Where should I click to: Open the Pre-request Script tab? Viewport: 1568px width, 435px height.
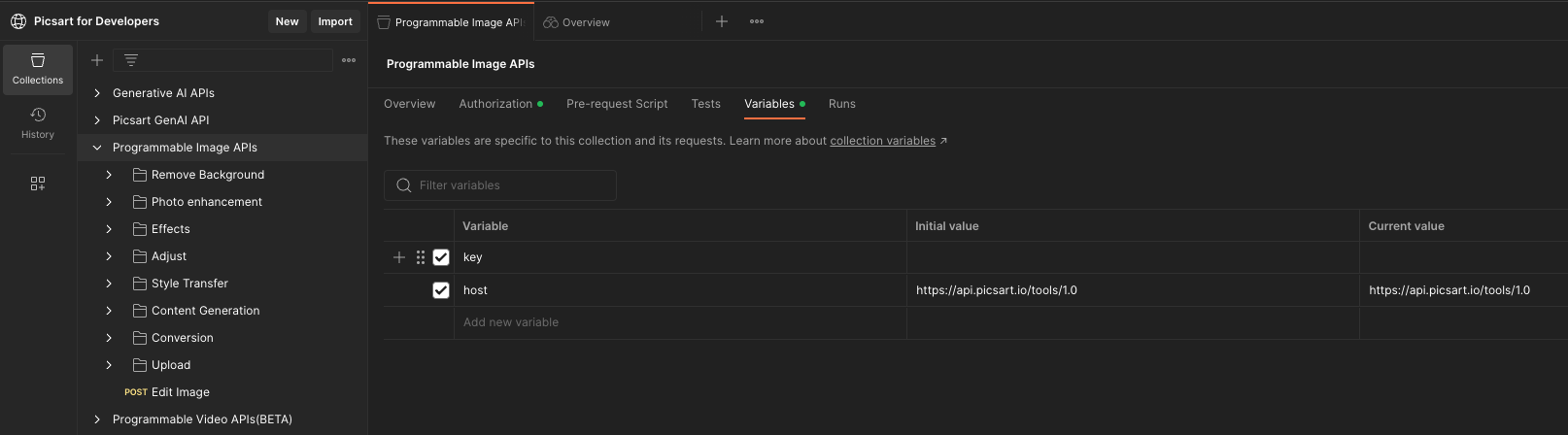[617, 104]
